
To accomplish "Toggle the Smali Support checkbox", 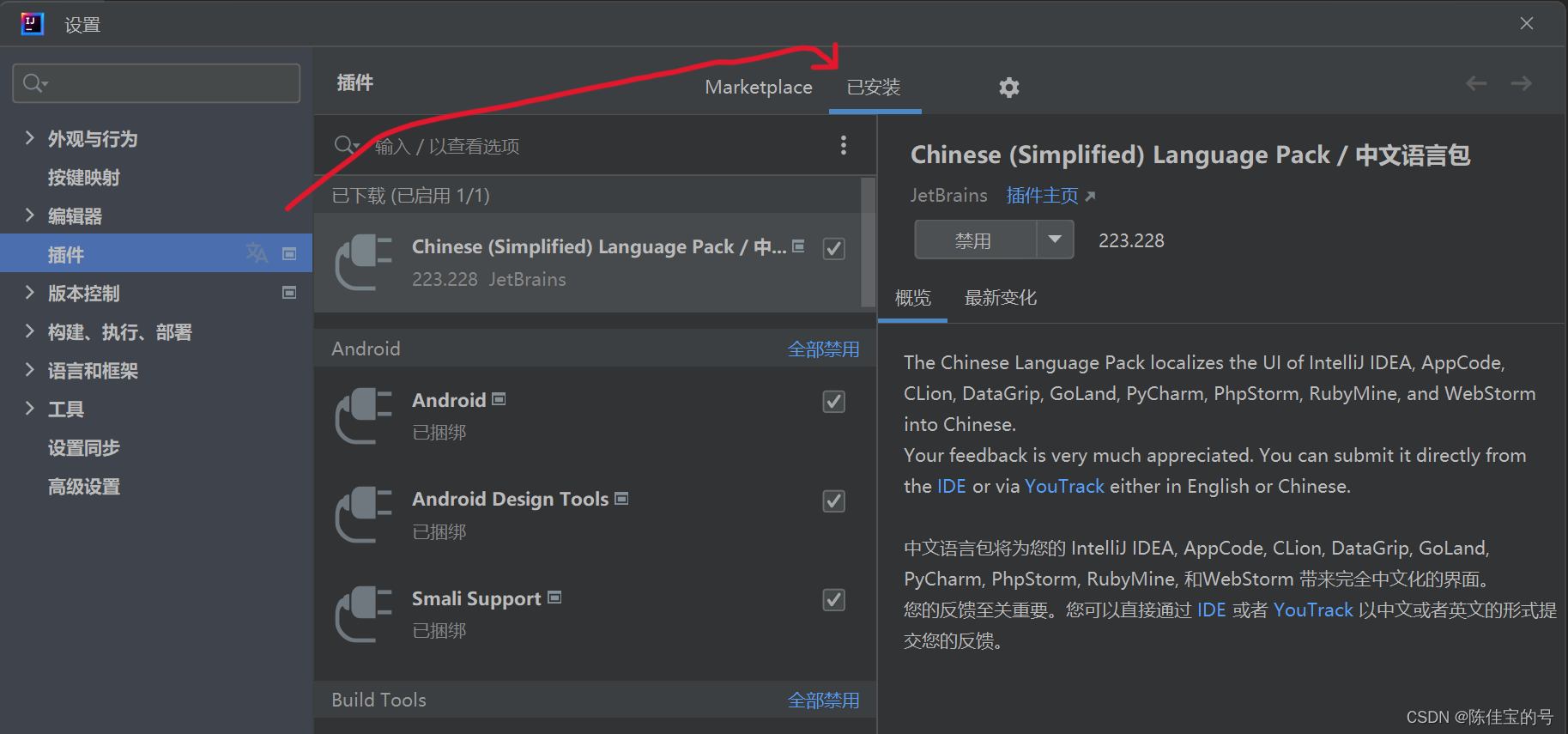I will coord(834,599).
